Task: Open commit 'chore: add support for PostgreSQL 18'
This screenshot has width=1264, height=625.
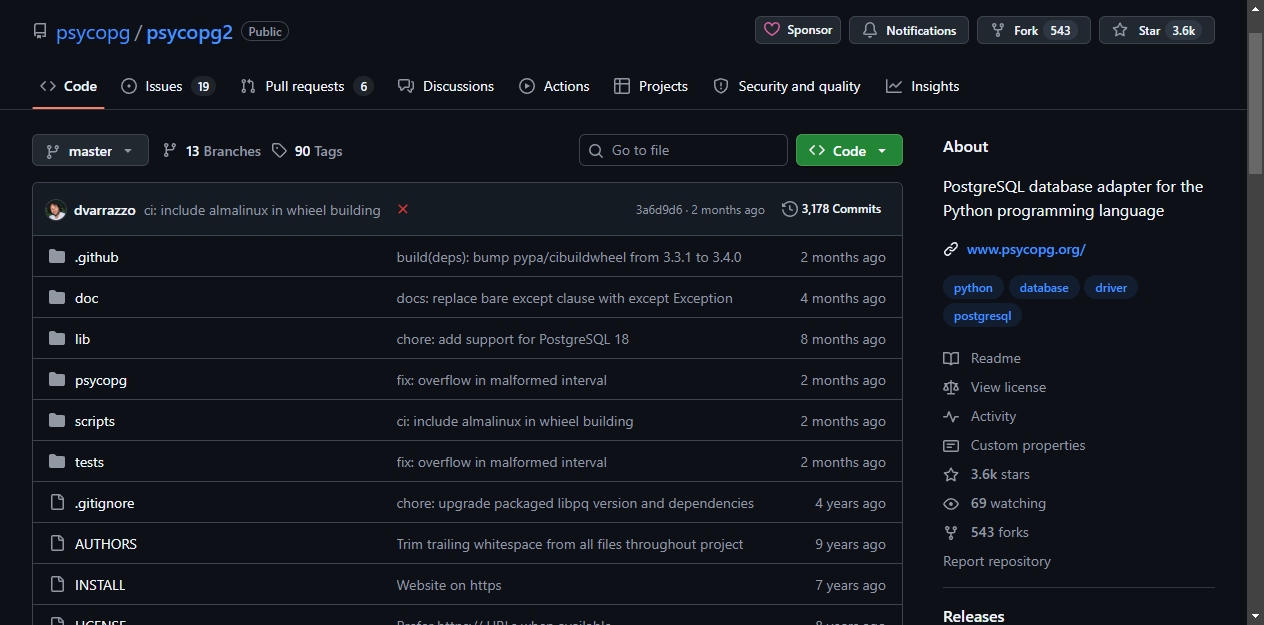Action: pos(513,339)
